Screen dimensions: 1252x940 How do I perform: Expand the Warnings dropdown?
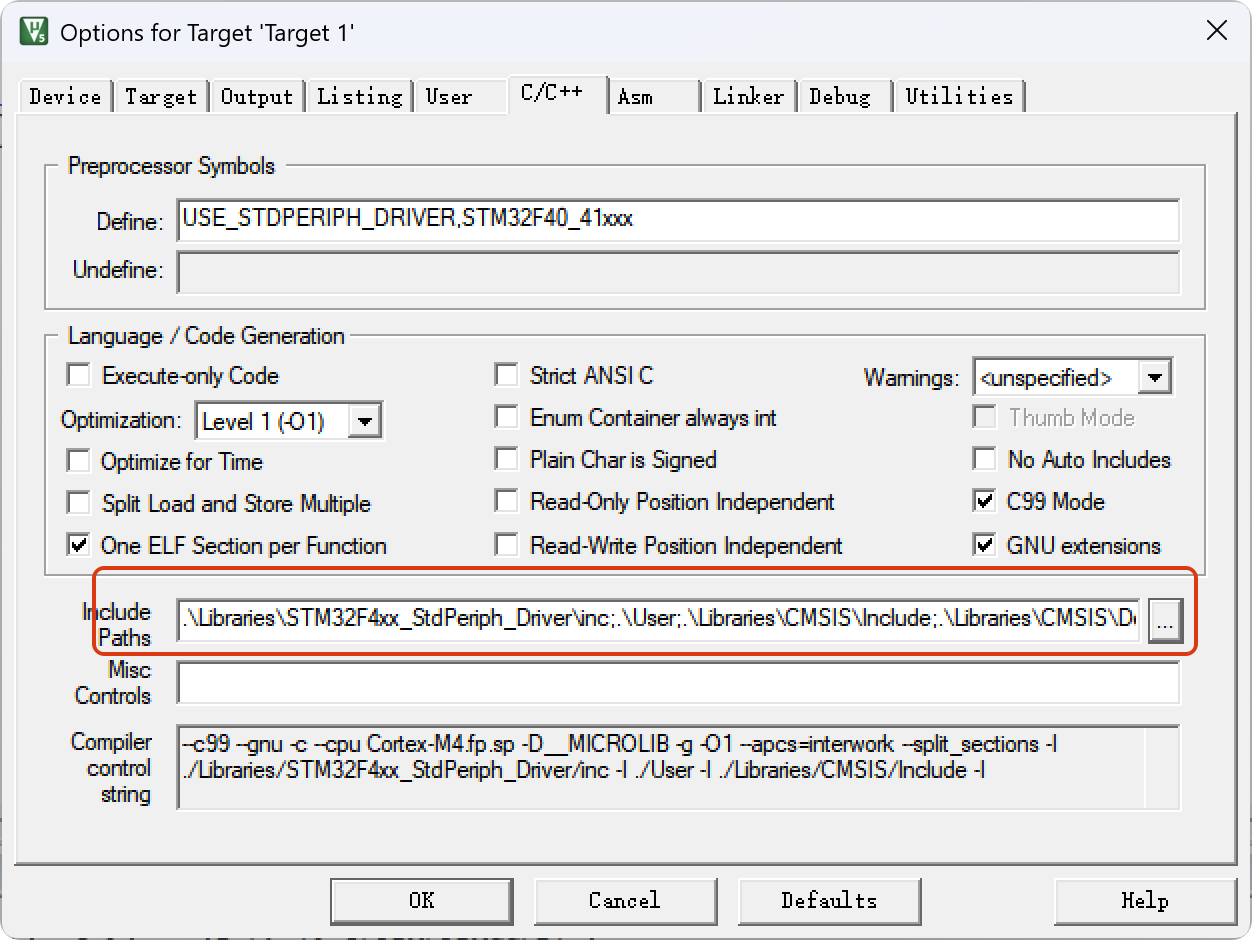point(1155,378)
